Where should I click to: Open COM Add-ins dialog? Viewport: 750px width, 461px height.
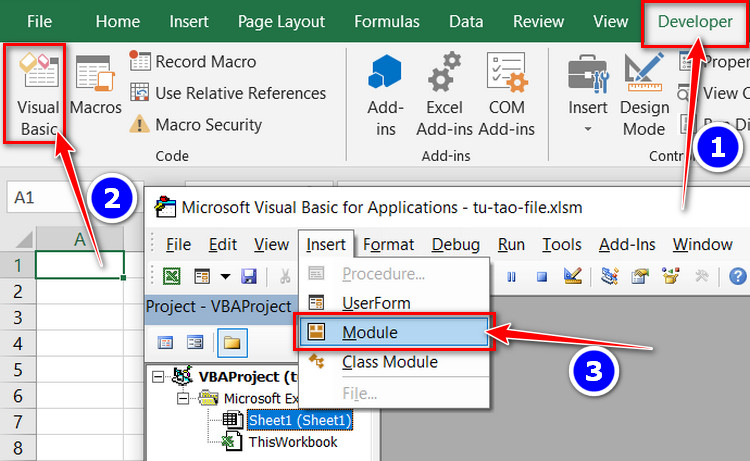(x=507, y=95)
